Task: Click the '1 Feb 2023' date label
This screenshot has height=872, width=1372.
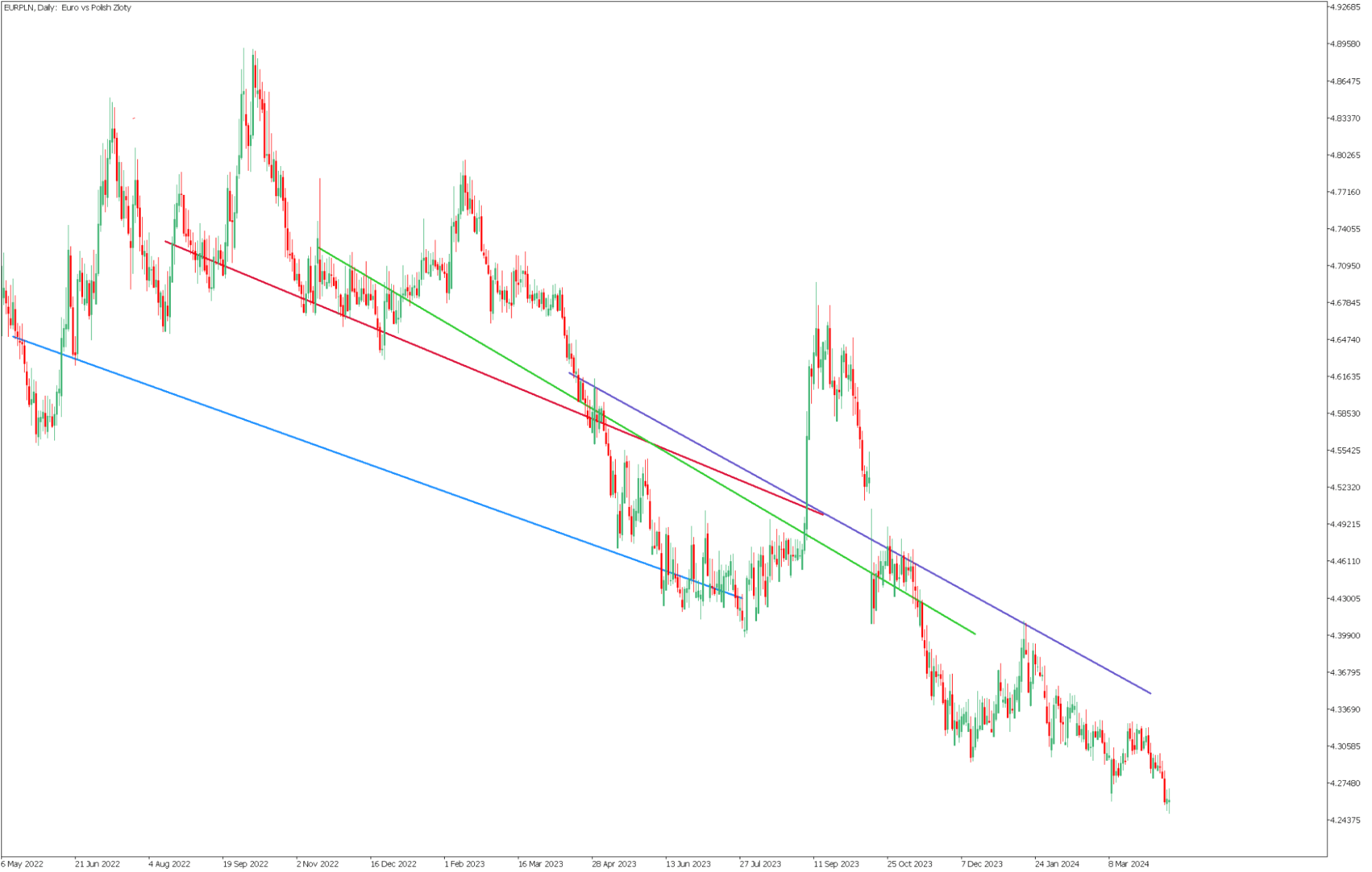Action: click(x=465, y=864)
